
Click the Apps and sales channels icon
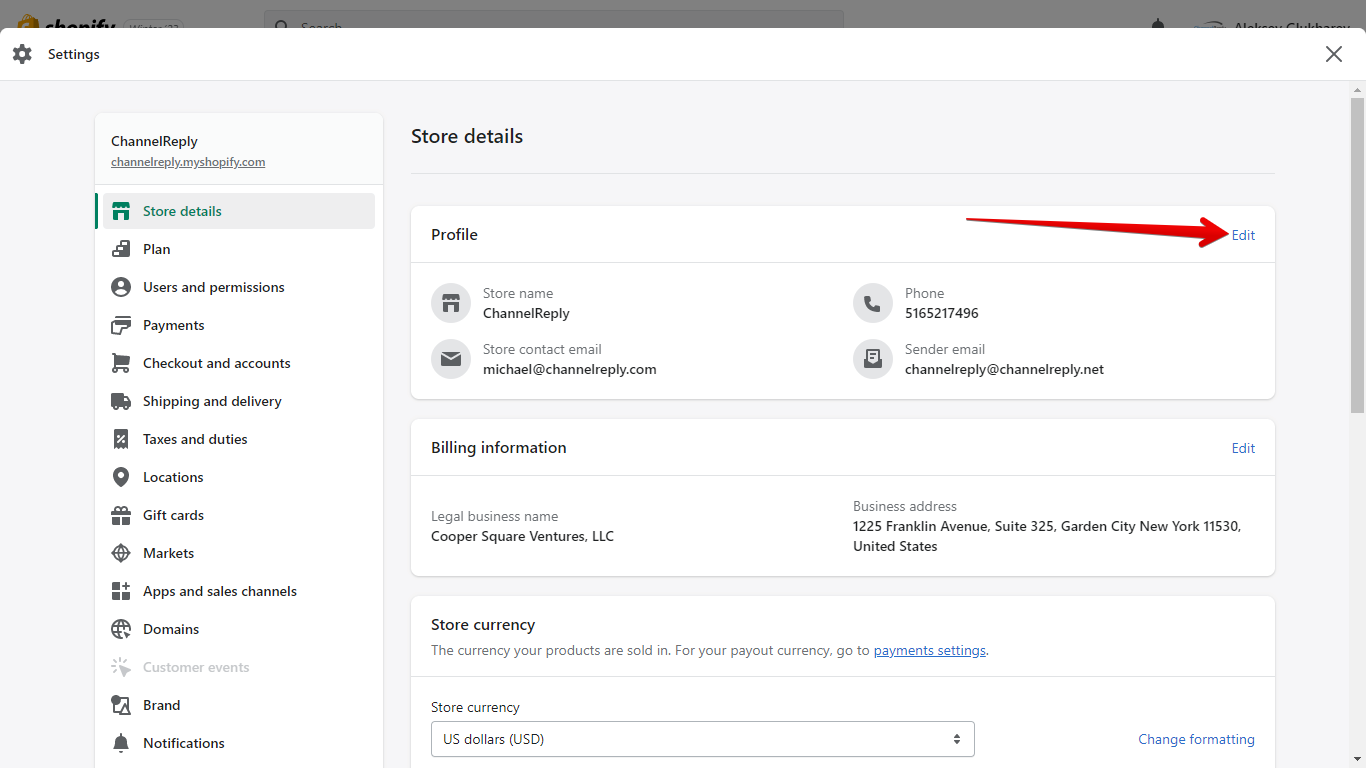point(121,591)
